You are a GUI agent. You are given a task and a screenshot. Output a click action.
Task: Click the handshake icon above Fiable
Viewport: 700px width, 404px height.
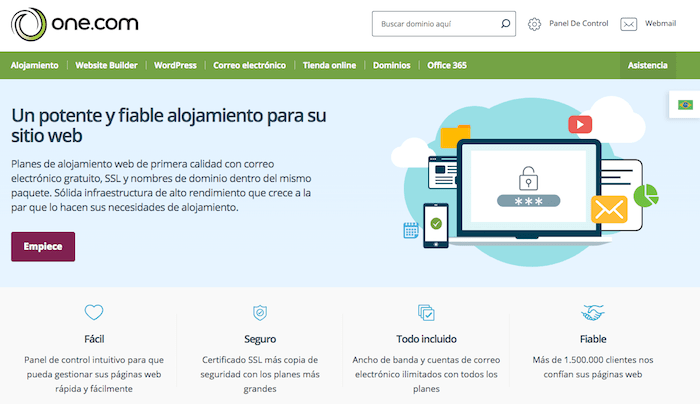[593, 312]
